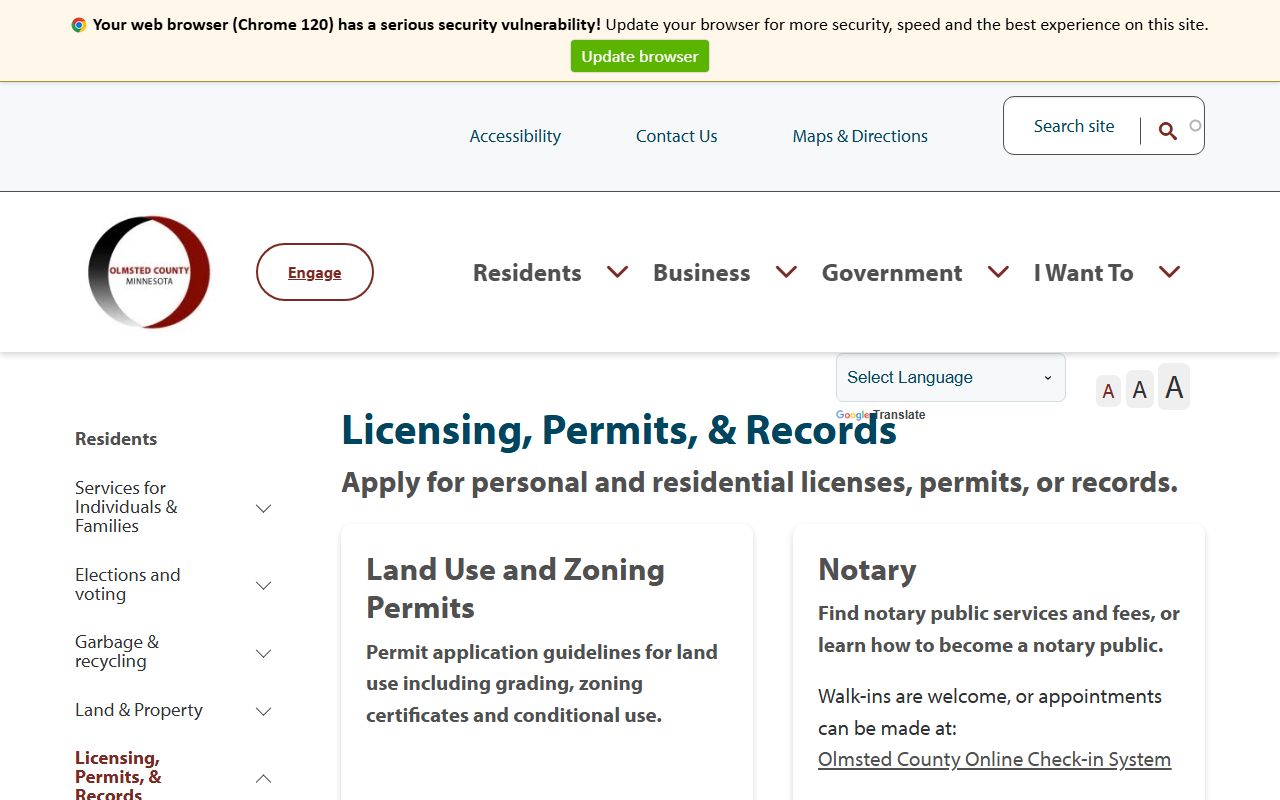The width and height of the screenshot is (1280, 800).
Task: Click the Update browser button
Action: point(640,56)
